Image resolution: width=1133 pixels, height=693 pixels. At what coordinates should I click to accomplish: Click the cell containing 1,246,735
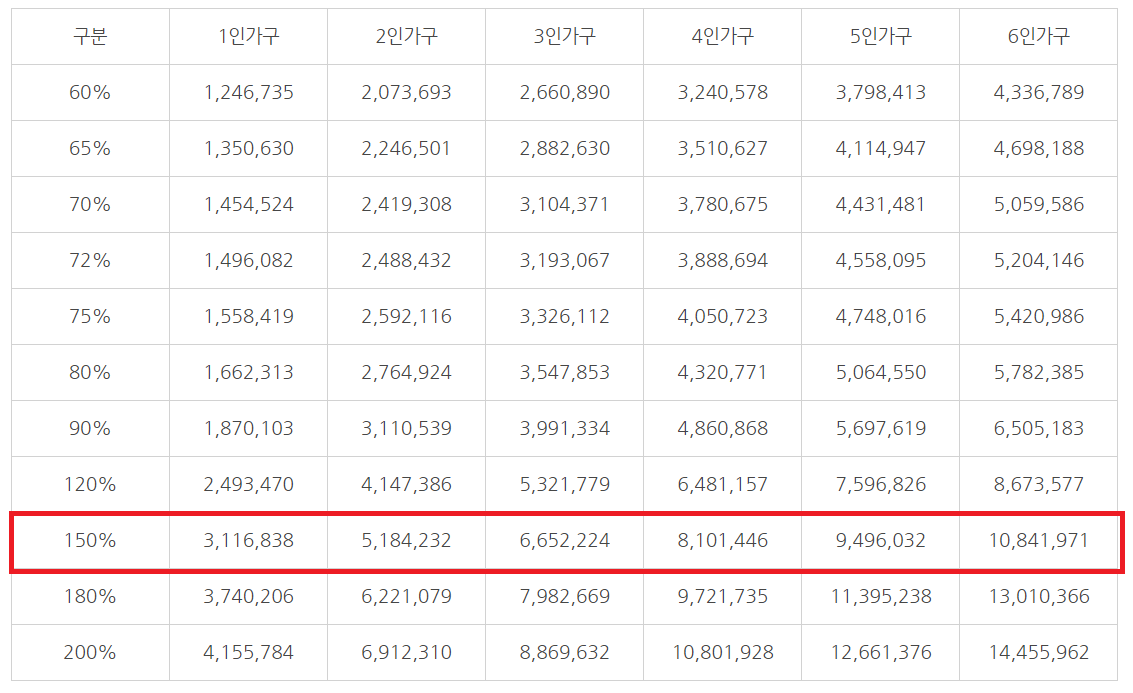pyautogui.click(x=249, y=92)
